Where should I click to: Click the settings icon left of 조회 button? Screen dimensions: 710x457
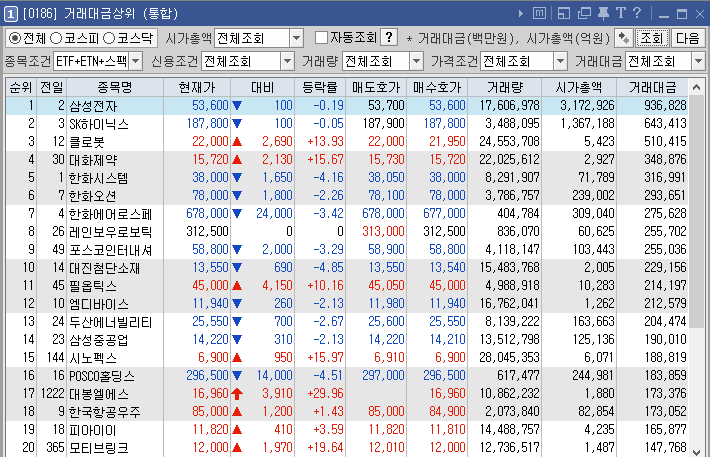pos(624,38)
